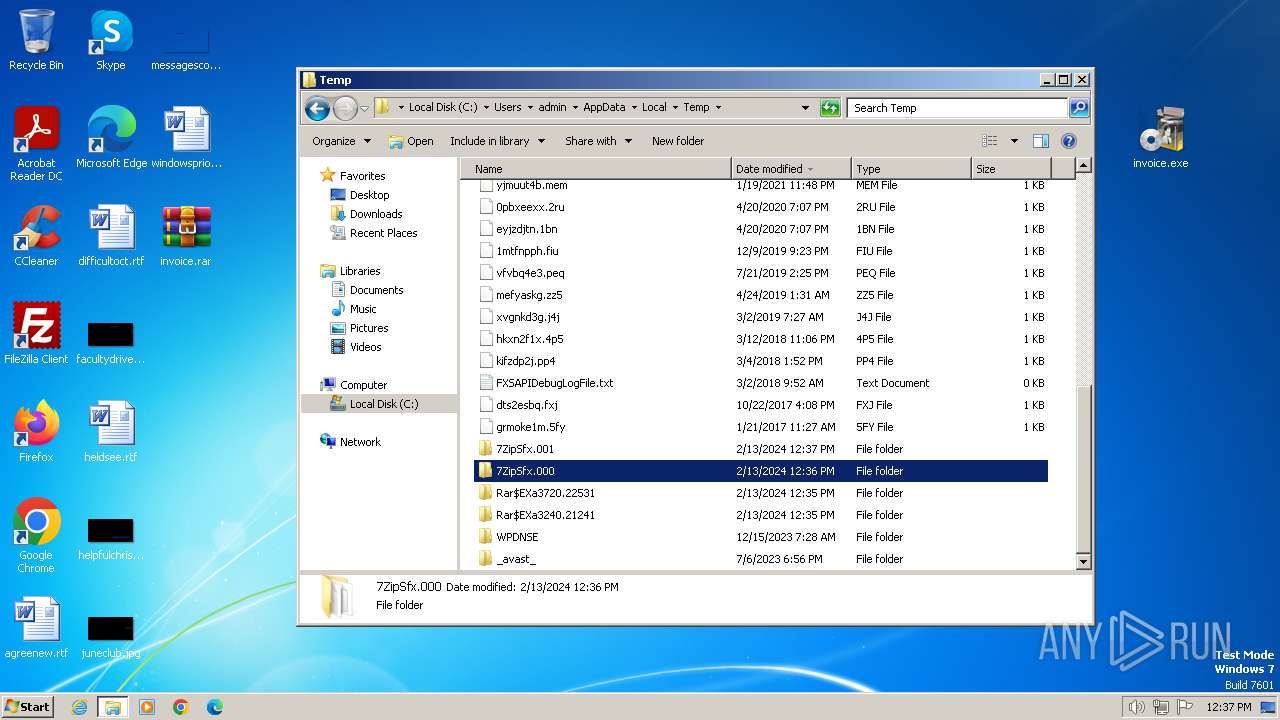1280x720 pixels.
Task: Open difficultoct.rtf document icon
Action: [111, 235]
